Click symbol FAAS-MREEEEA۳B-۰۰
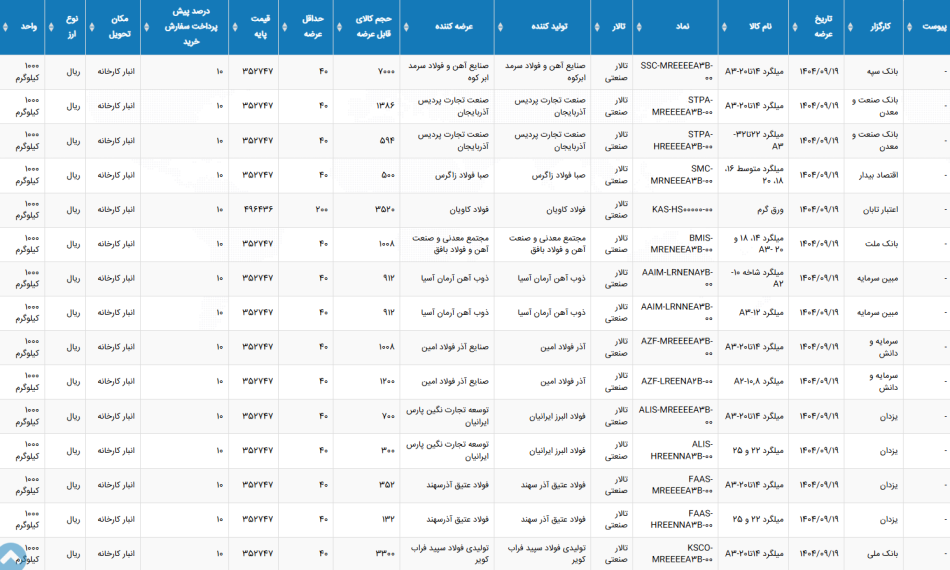Viewport: 950px width, 570px height. (682, 485)
